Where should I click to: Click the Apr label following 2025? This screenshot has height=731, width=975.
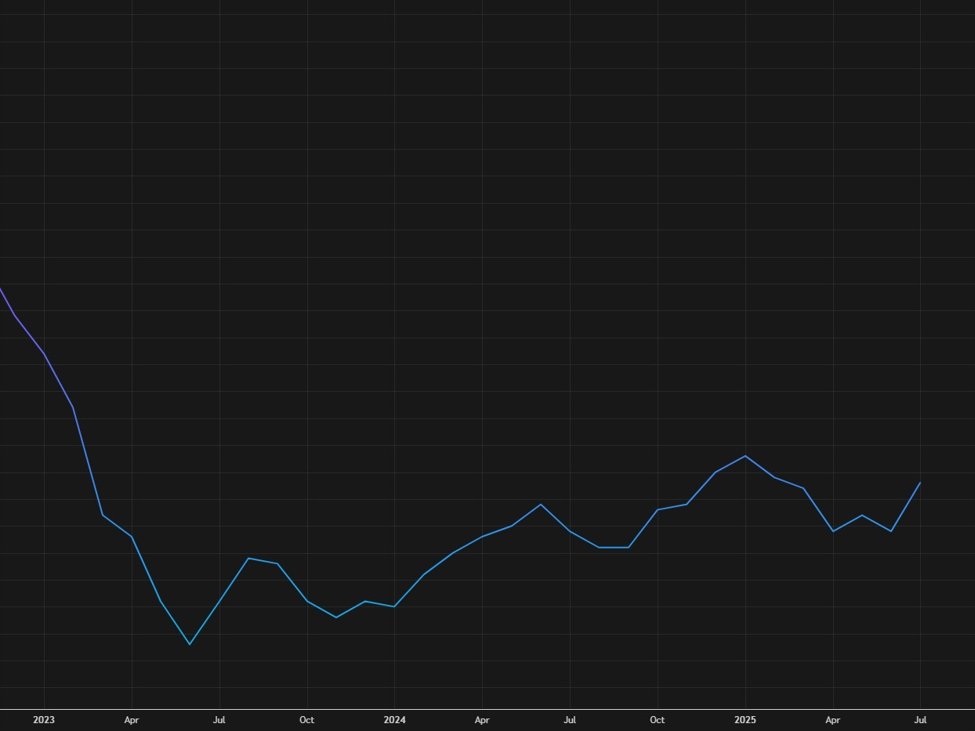point(833,720)
